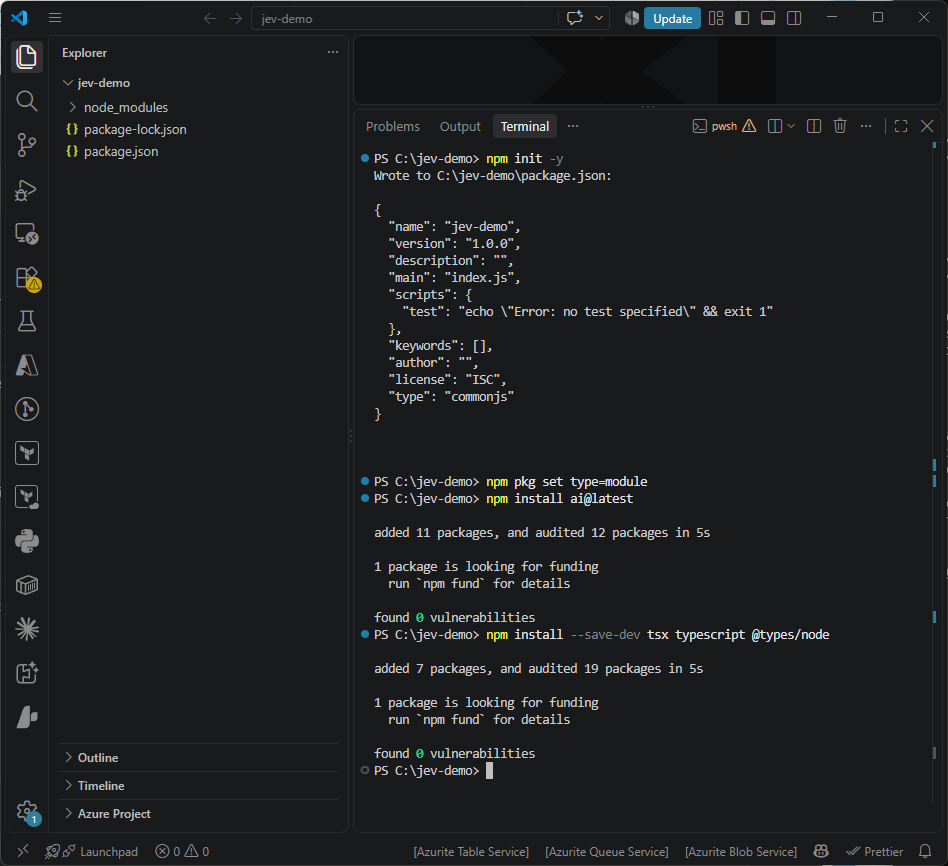This screenshot has height=866, width=948.
Task: Toggle the bottom panel visibility
Action: 768,18
